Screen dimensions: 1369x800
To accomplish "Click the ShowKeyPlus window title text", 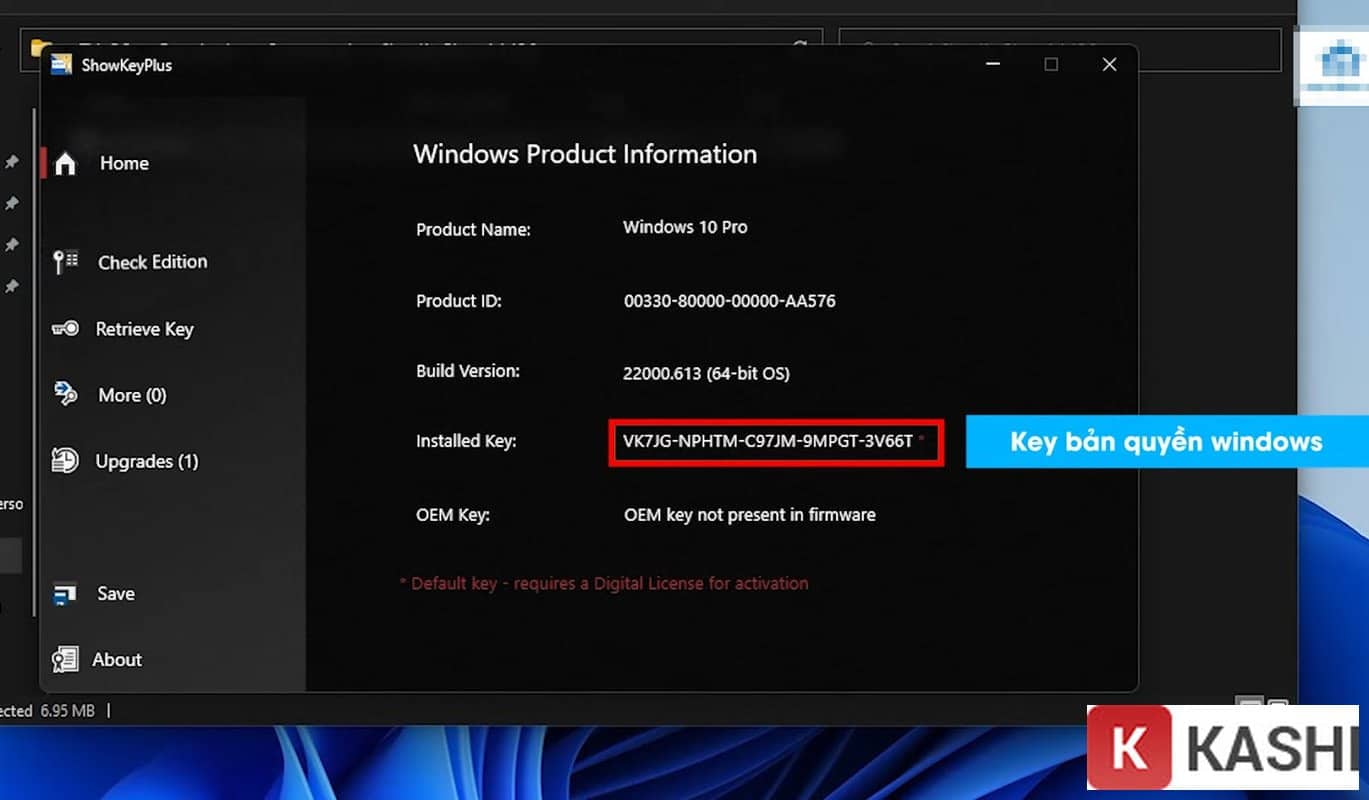I will pyautogui.click(x=127, y=66).
